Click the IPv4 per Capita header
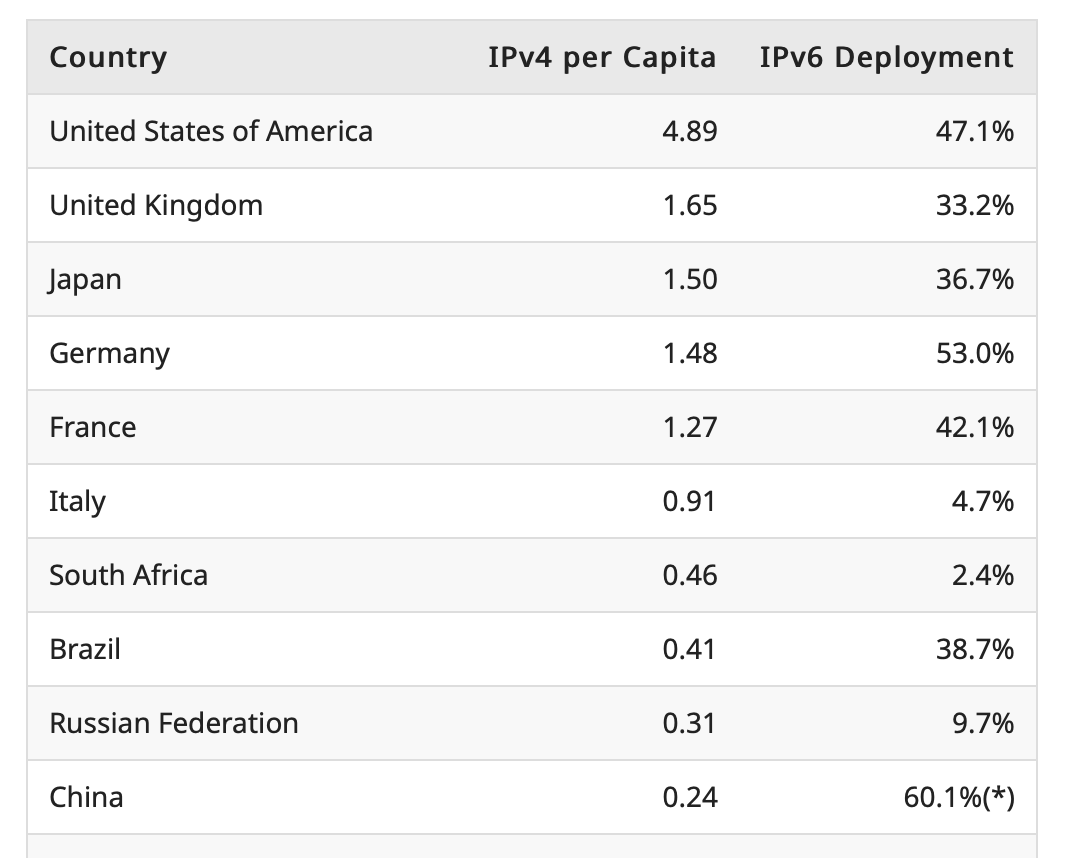The width and height of the screenshot is (1082, 858). coord(602,58)
